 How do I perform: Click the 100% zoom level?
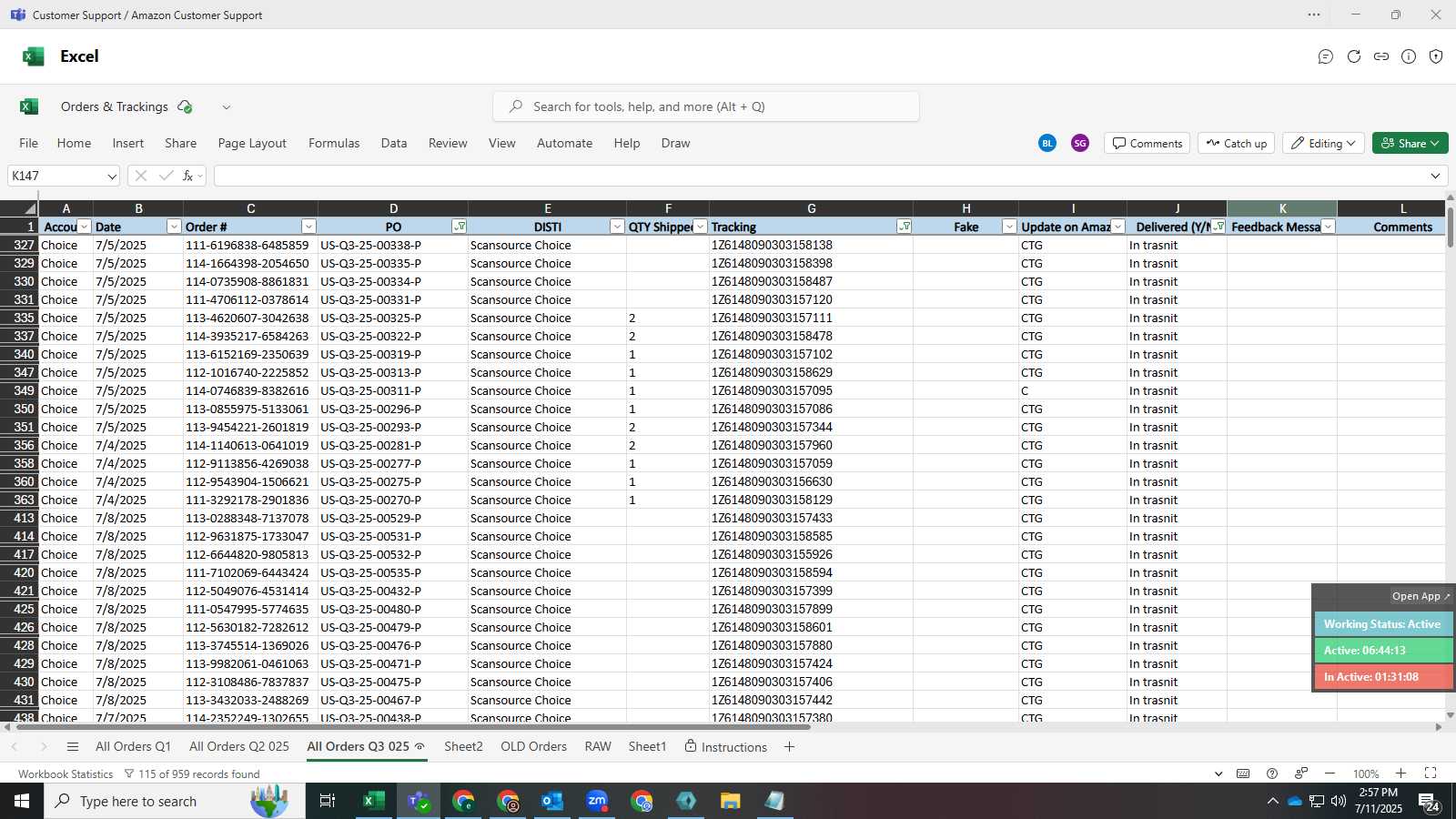click(1366, 773)
